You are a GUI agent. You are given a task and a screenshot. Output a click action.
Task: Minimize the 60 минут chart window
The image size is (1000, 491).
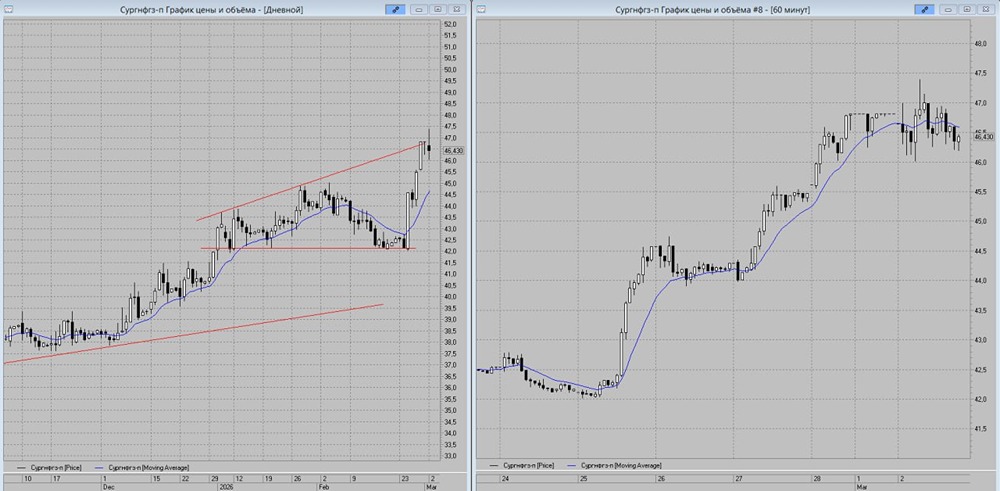[949, 9]
